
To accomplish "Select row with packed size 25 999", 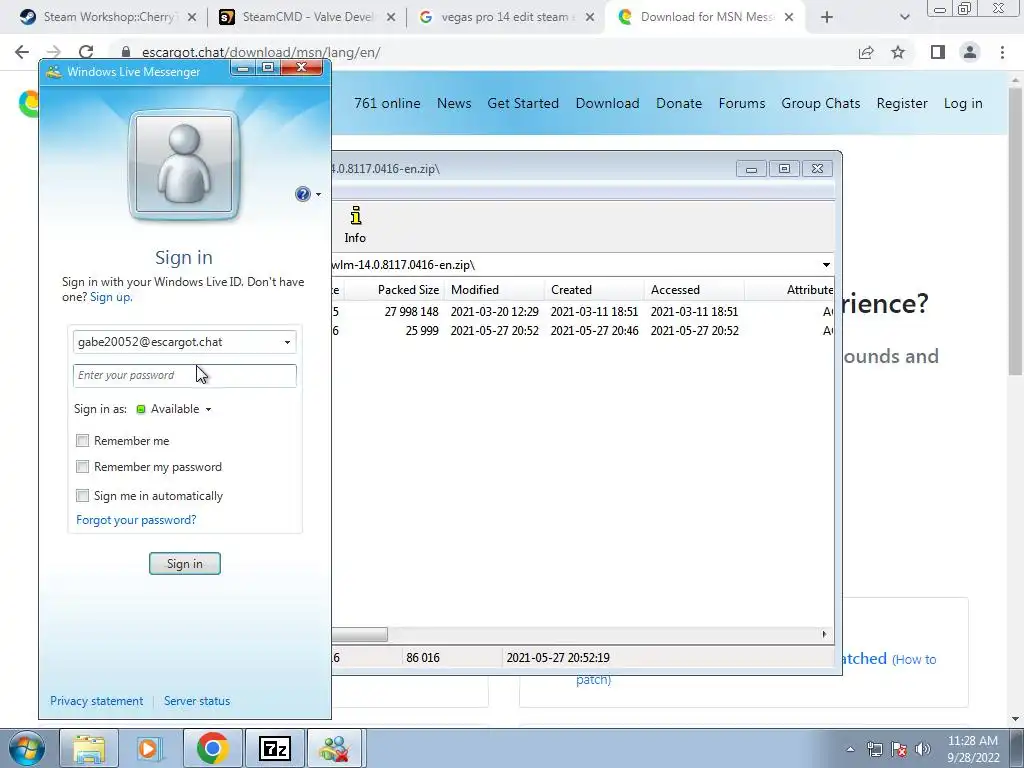I will [x=583, y=331].
